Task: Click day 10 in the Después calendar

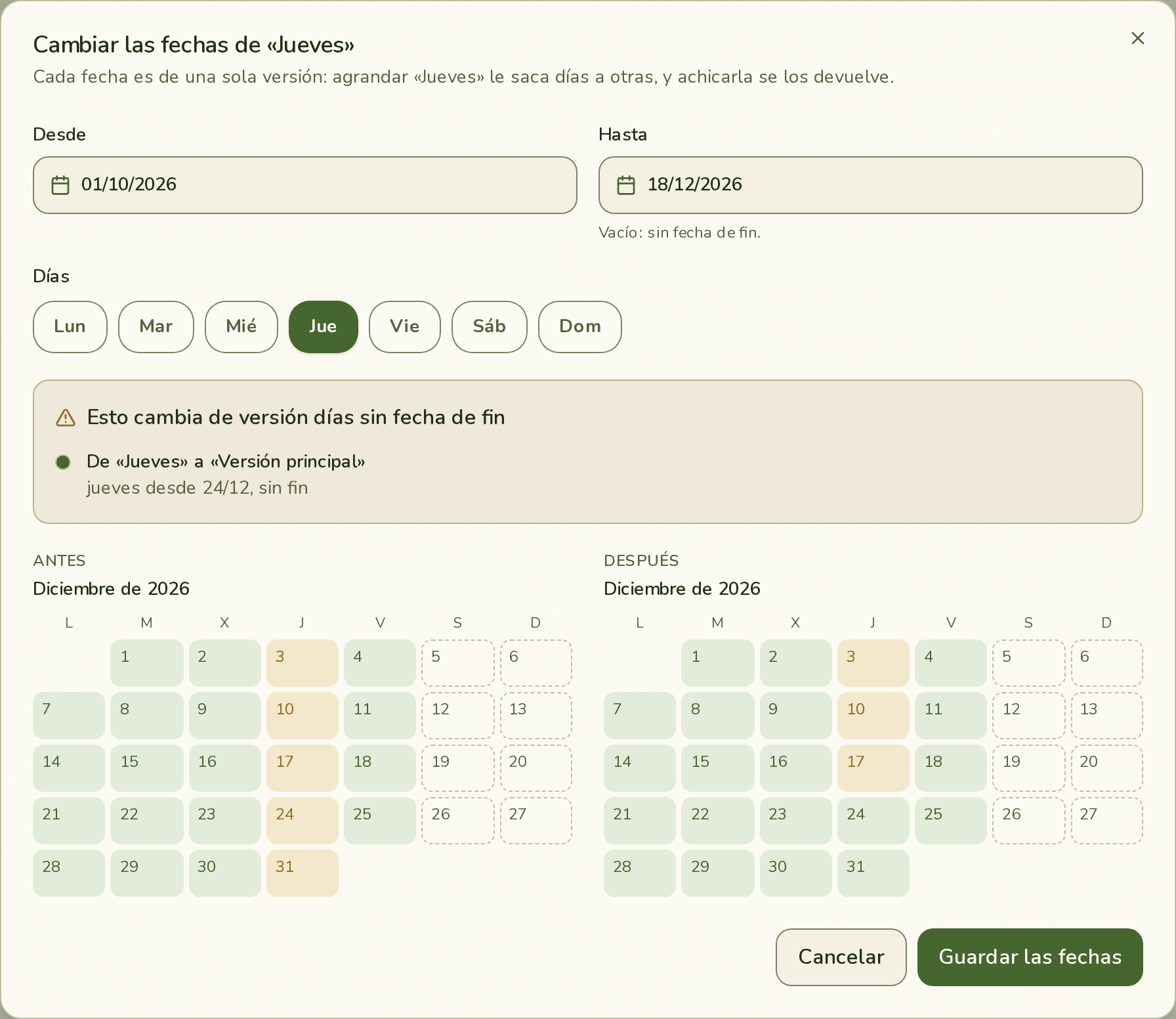Action: pyautogui.click(x=873, y=716)
